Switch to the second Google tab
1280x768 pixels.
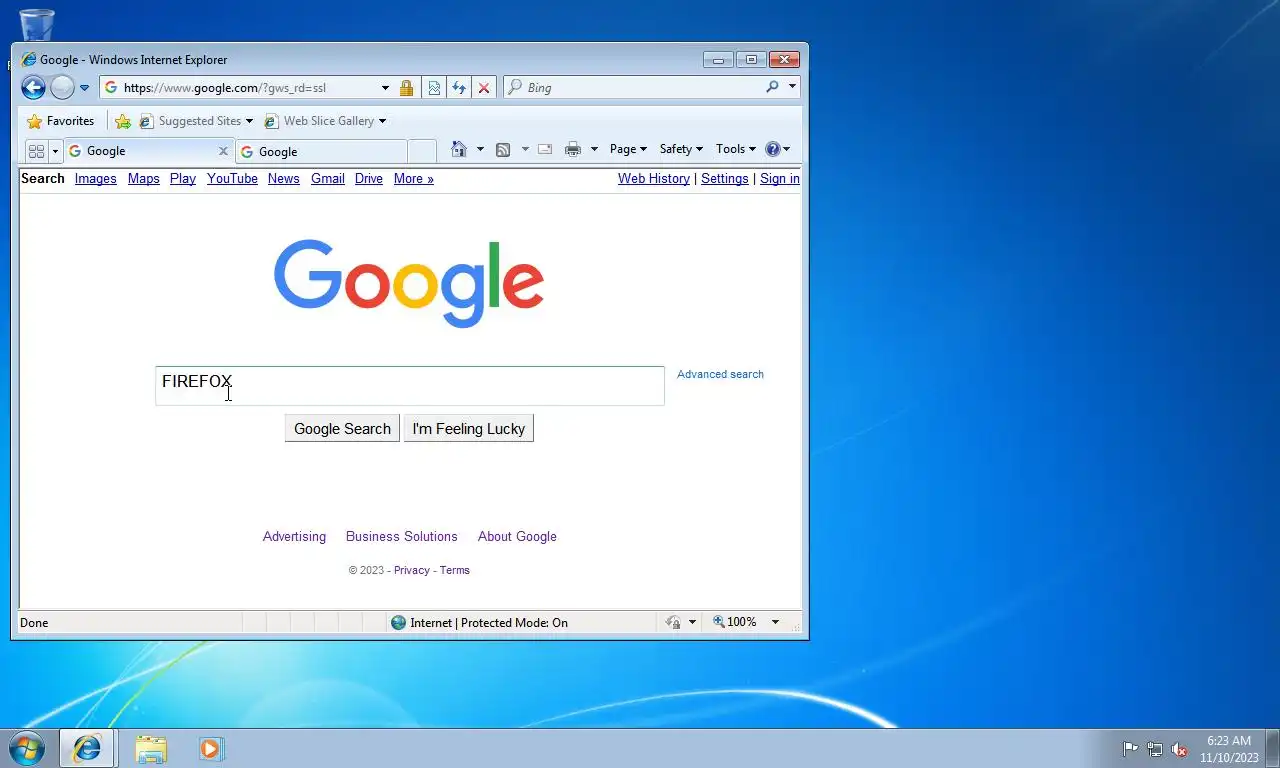[x=322, y=152]
